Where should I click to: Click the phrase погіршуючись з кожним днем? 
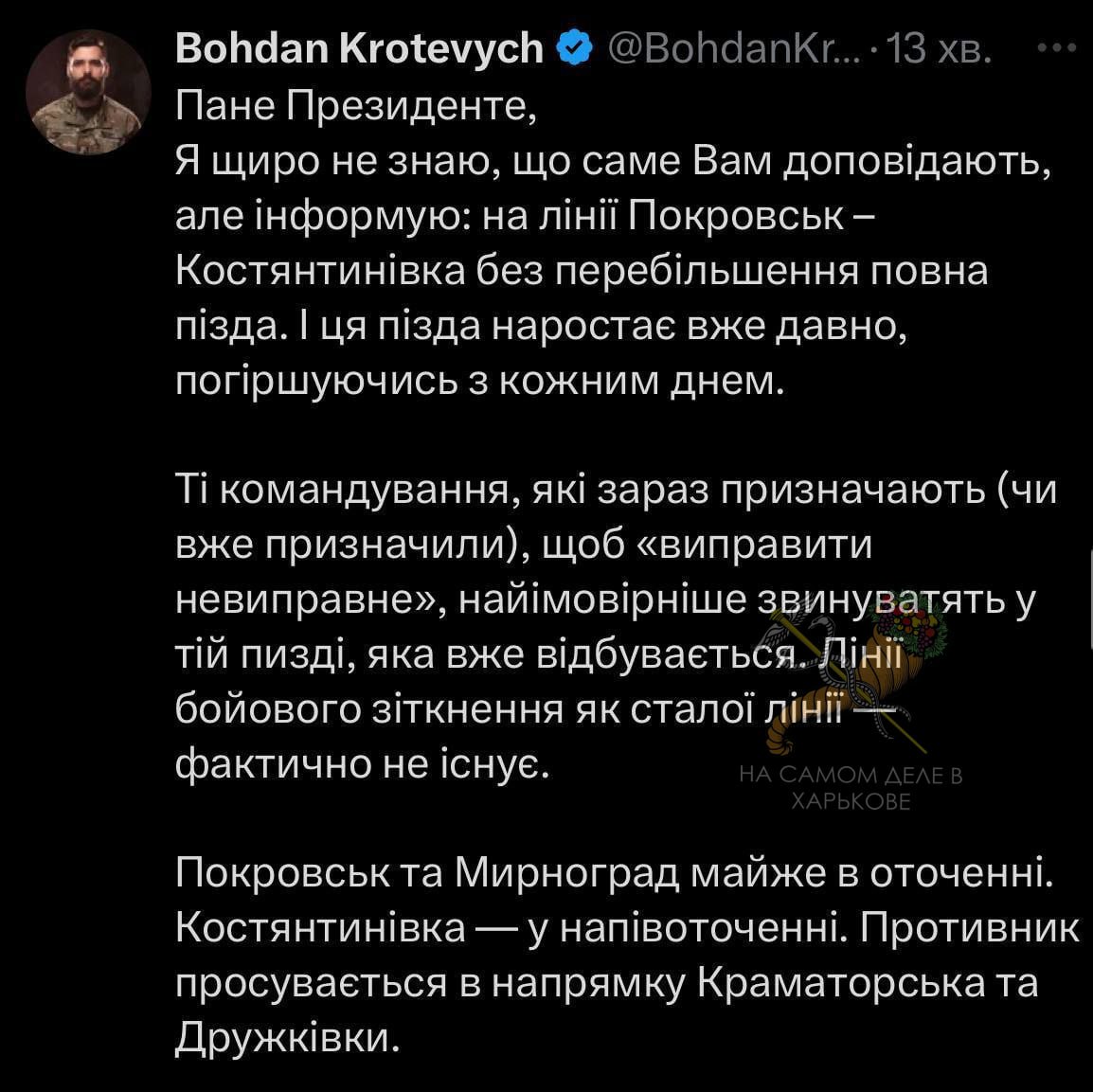479,381
